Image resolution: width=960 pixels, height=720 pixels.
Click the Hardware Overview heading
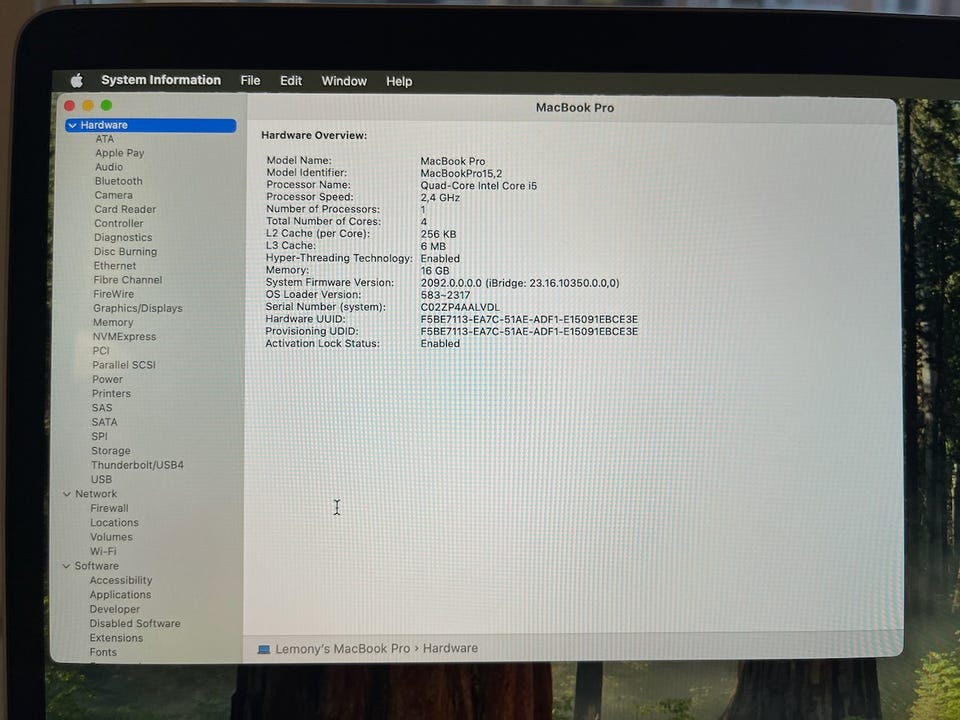pyautogui.click(x=314, y=135)
